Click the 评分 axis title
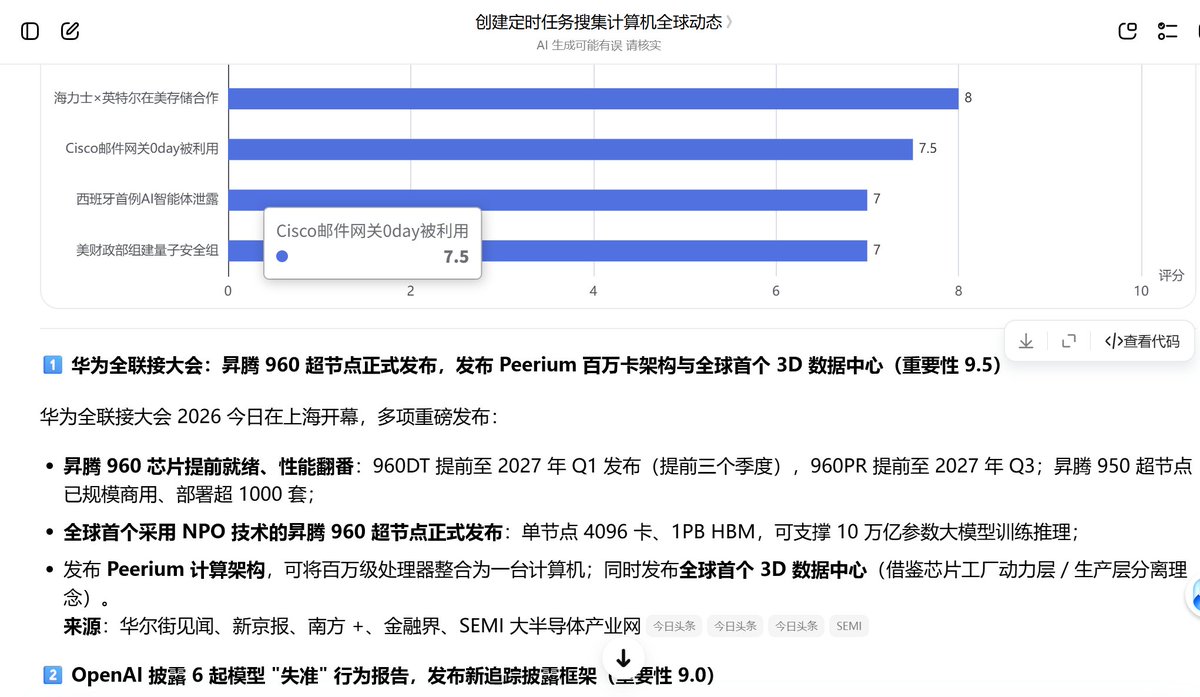Image resolution: width=1200 pixels, height=697 pixels. pos(1171,275)
